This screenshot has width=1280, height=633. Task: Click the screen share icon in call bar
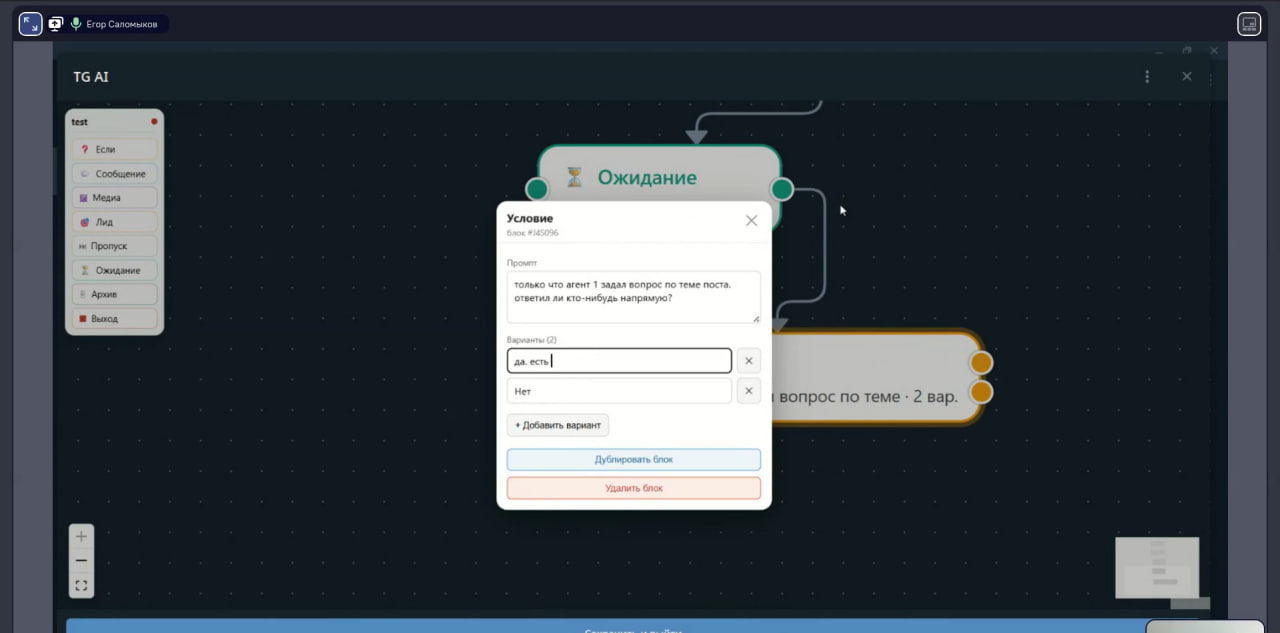(56, 24)
